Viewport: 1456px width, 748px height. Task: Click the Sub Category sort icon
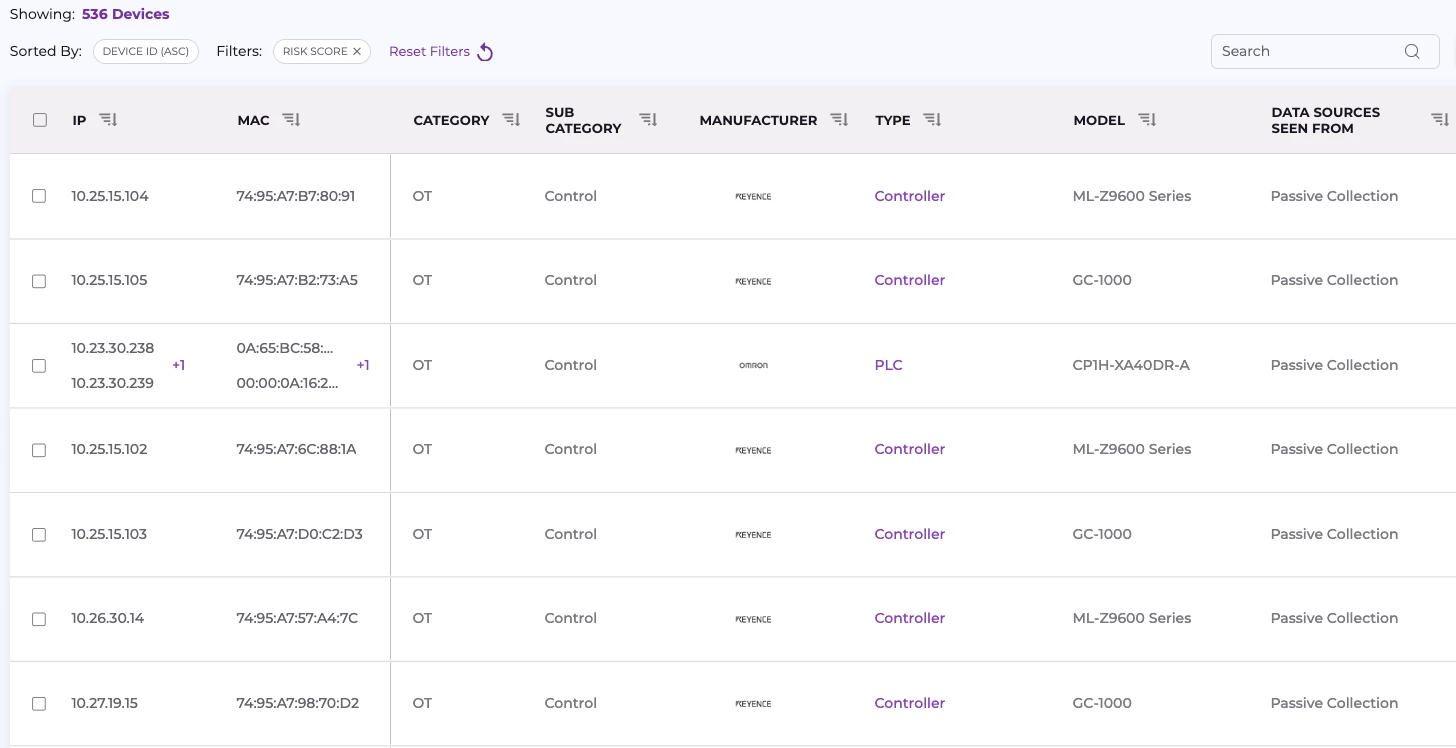[x=648, y=120]
